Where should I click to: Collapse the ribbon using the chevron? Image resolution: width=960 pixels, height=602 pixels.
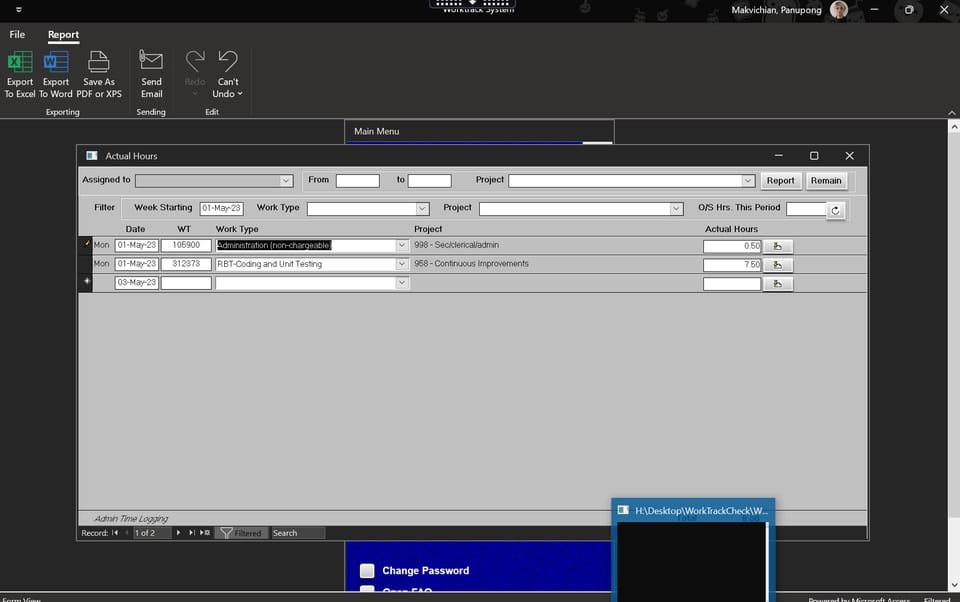coord(951,113)
